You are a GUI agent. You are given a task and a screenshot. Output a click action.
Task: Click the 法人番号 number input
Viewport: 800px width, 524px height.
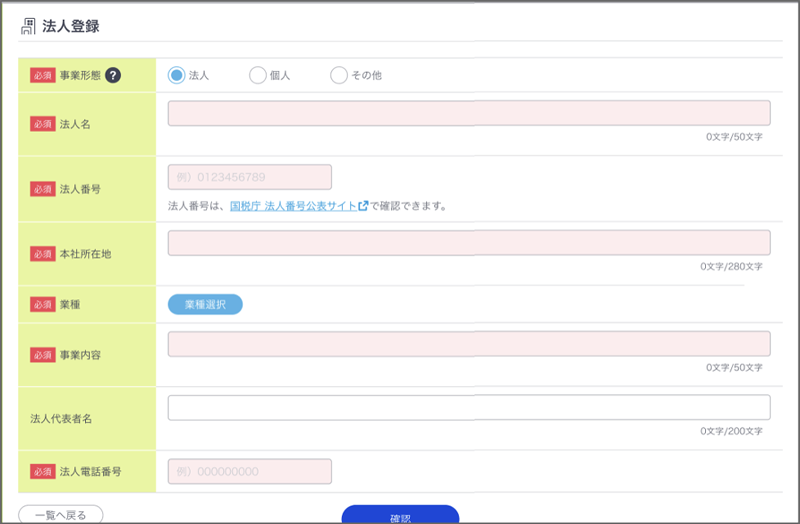click(250, 177)
